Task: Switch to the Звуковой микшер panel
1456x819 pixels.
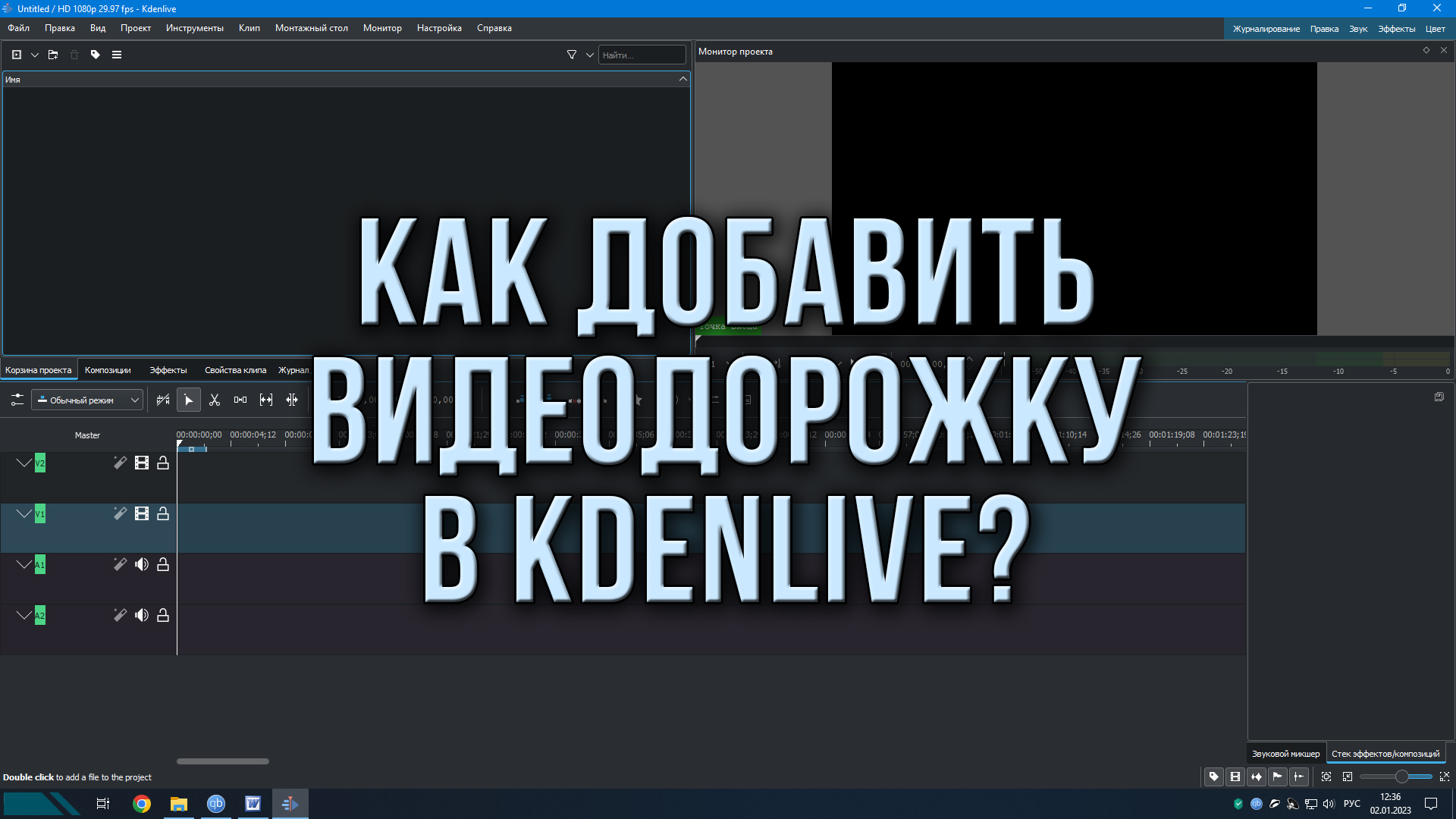Action: click(x=1285, y=753)
